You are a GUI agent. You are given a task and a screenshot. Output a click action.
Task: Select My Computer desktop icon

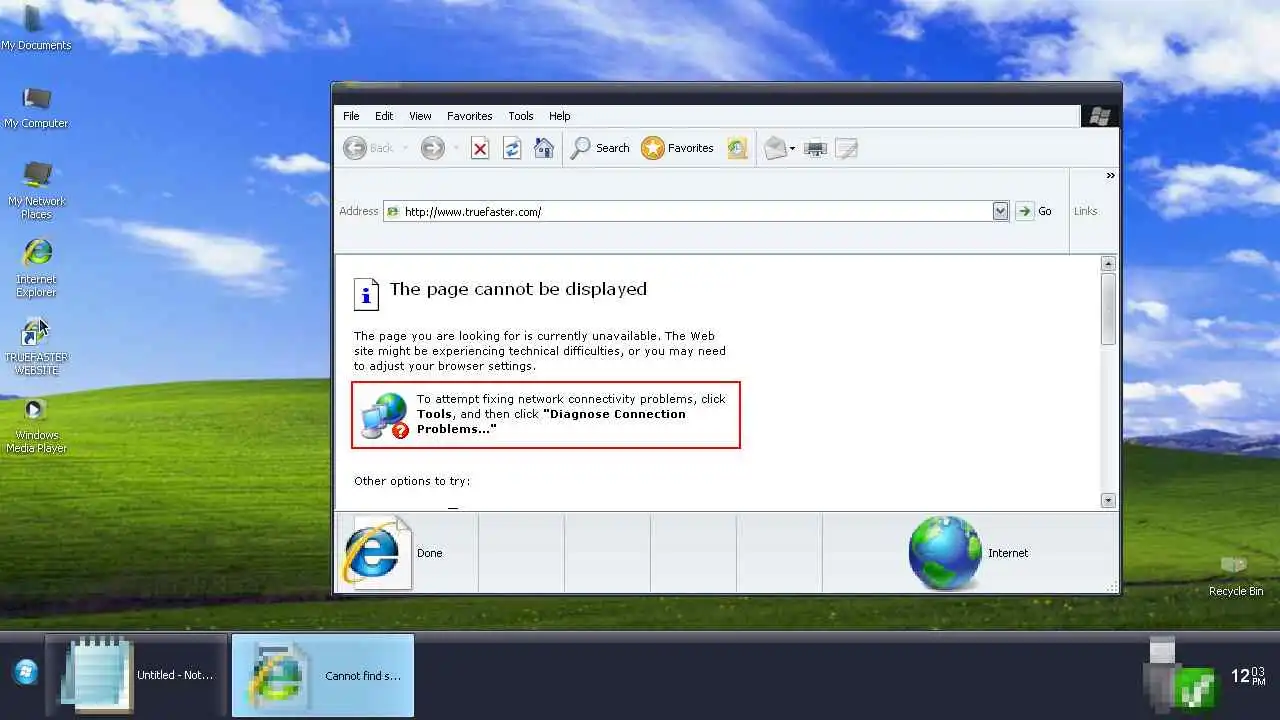[x=36, y=108]
